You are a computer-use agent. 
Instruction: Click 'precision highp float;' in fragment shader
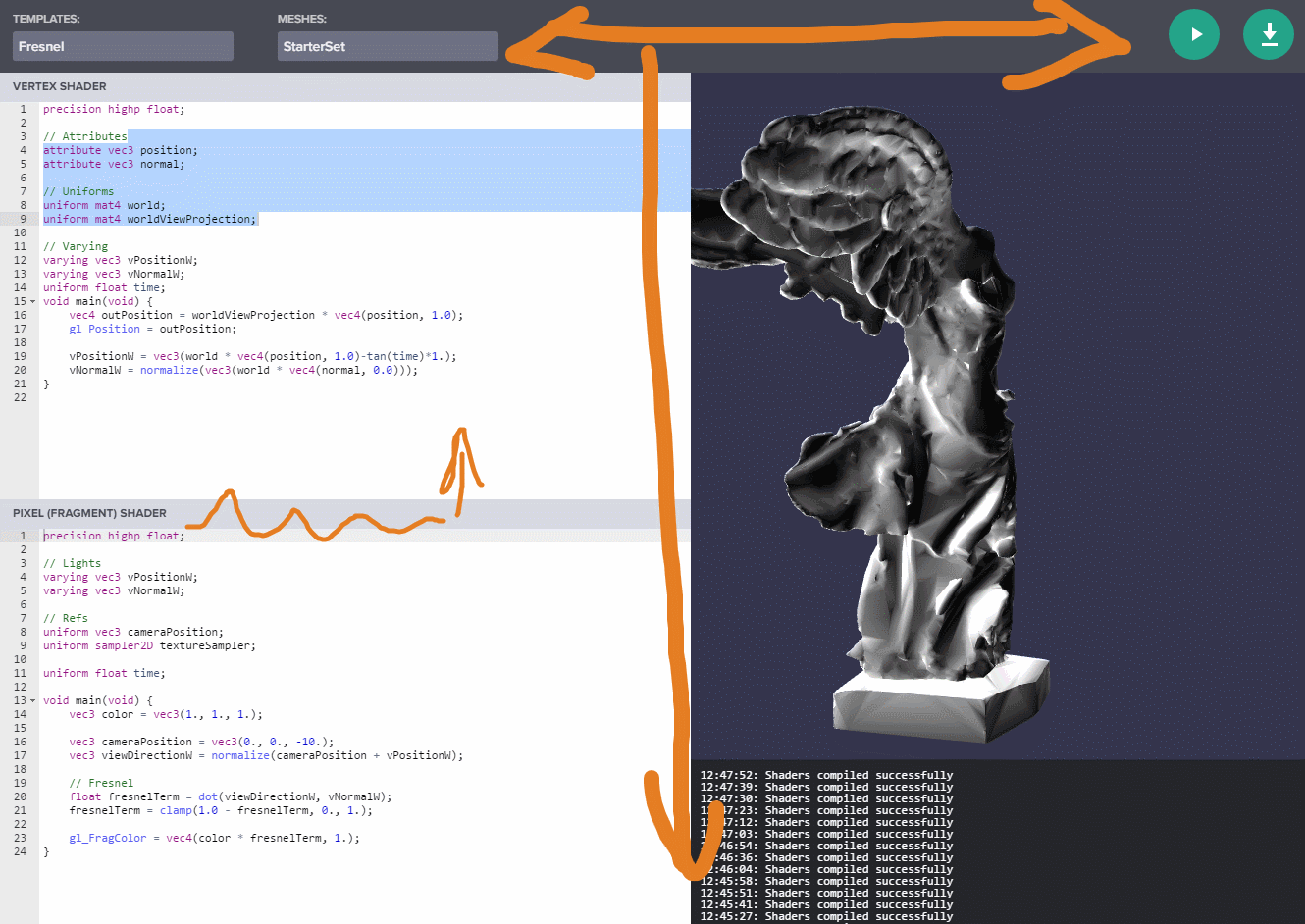(x=114, y=536)
